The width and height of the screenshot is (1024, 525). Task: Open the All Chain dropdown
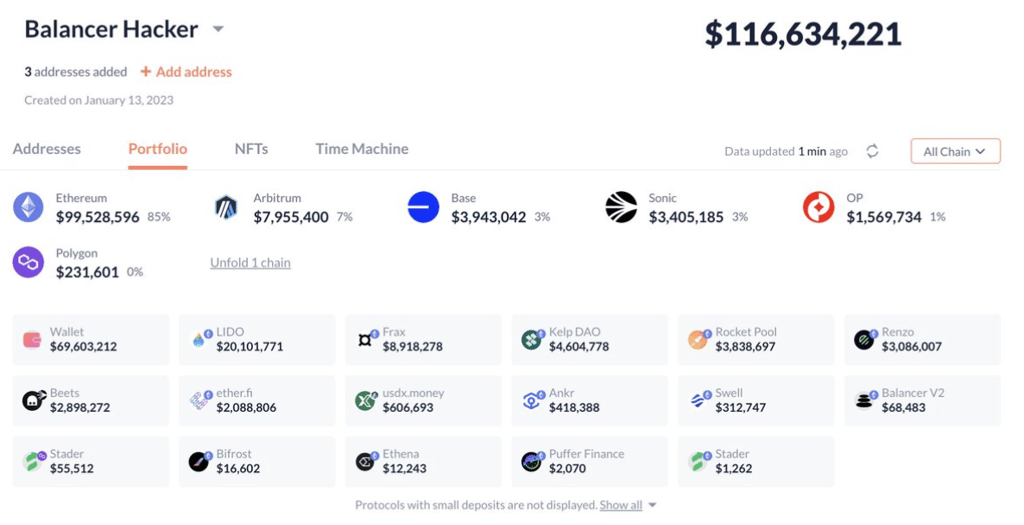[x=955, y=151]
